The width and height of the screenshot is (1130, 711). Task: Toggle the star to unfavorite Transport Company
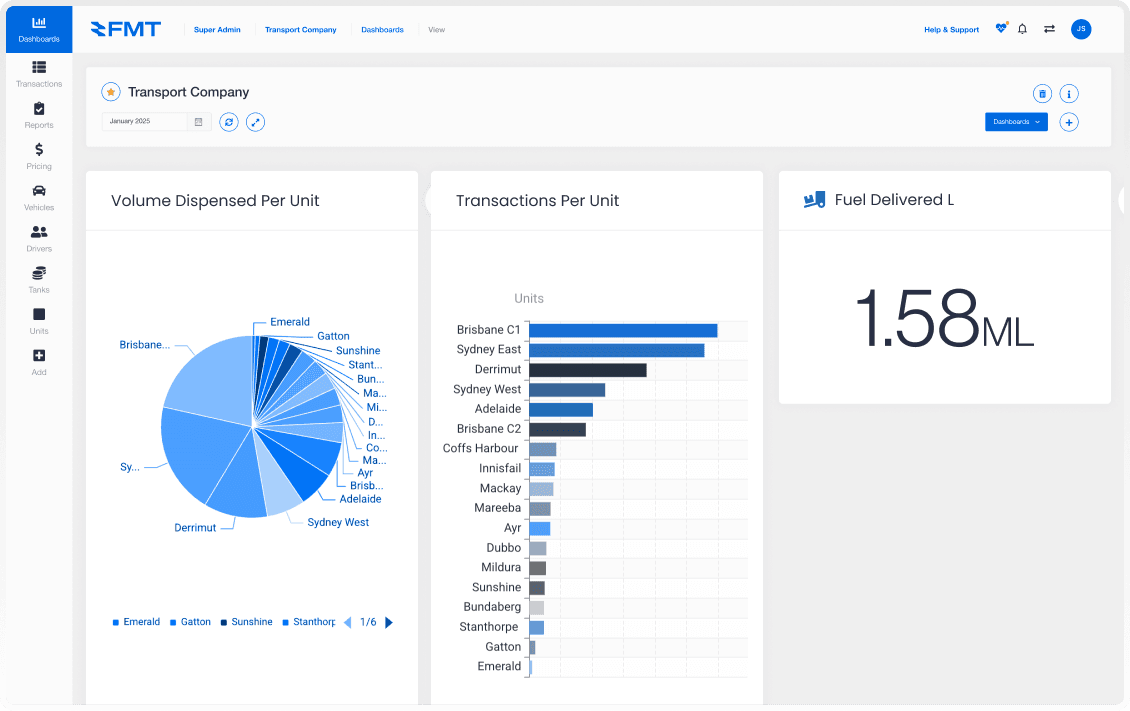point(110,91)
